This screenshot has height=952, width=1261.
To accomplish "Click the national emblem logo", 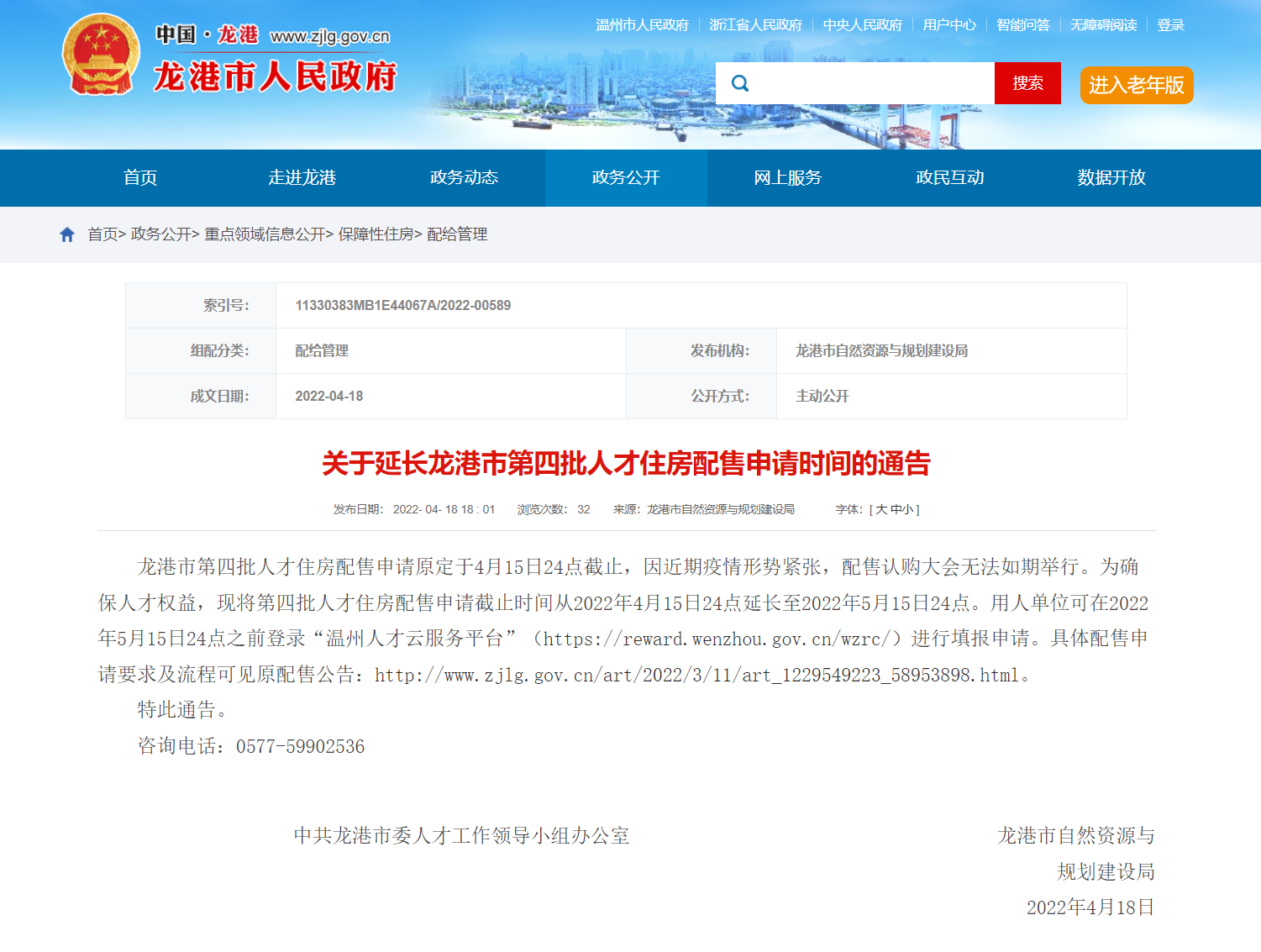I will (101, 55).
